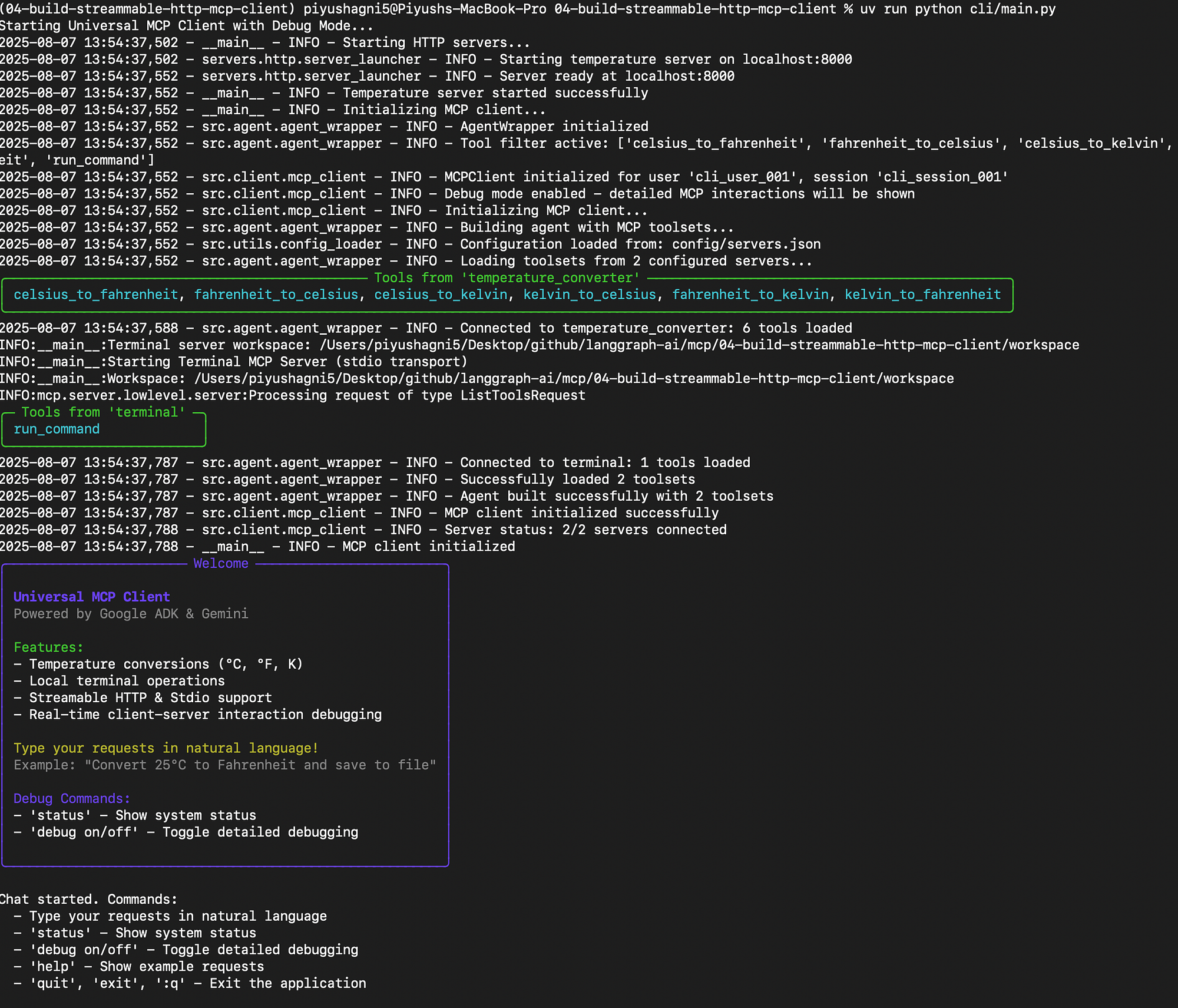Click the celsius_to_fahrenheit tool name
Image resolution: width=1178 pixels, height=1008 pixels.
click(x=95, y=295)
